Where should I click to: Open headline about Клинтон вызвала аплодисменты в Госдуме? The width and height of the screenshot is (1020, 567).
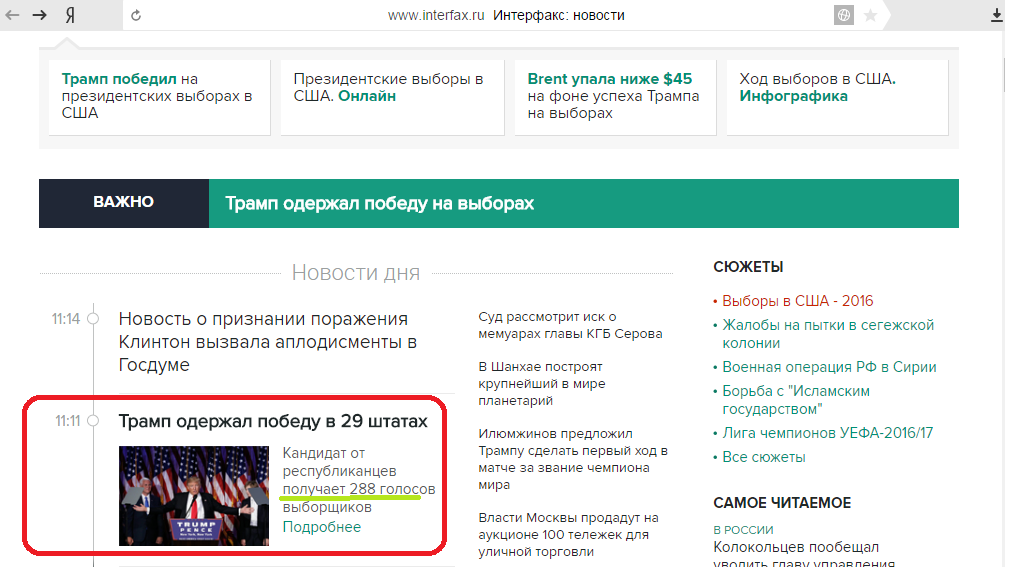pyautogui.click(x=267, y=342)
